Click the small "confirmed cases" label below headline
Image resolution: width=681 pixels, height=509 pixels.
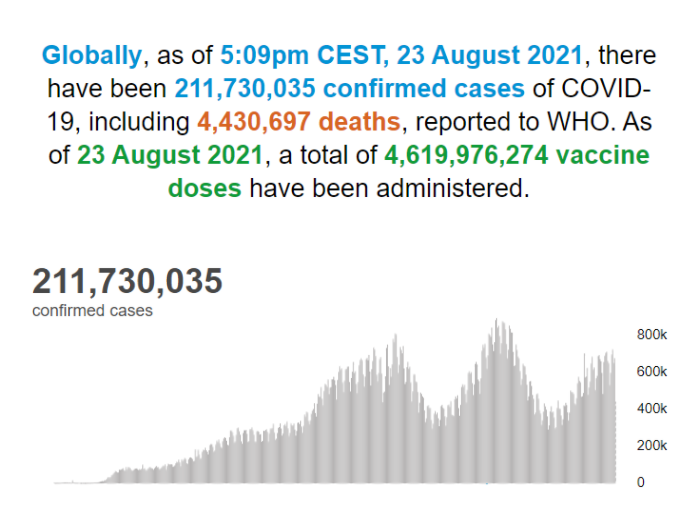92,311
